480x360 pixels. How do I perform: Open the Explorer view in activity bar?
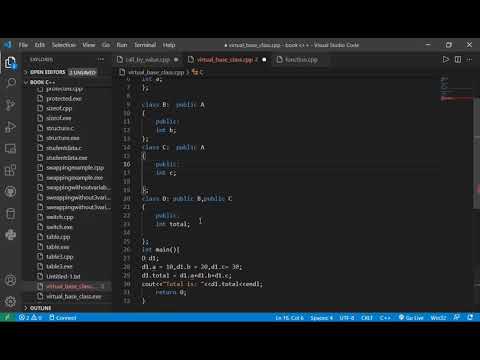[x=10, y=62]
